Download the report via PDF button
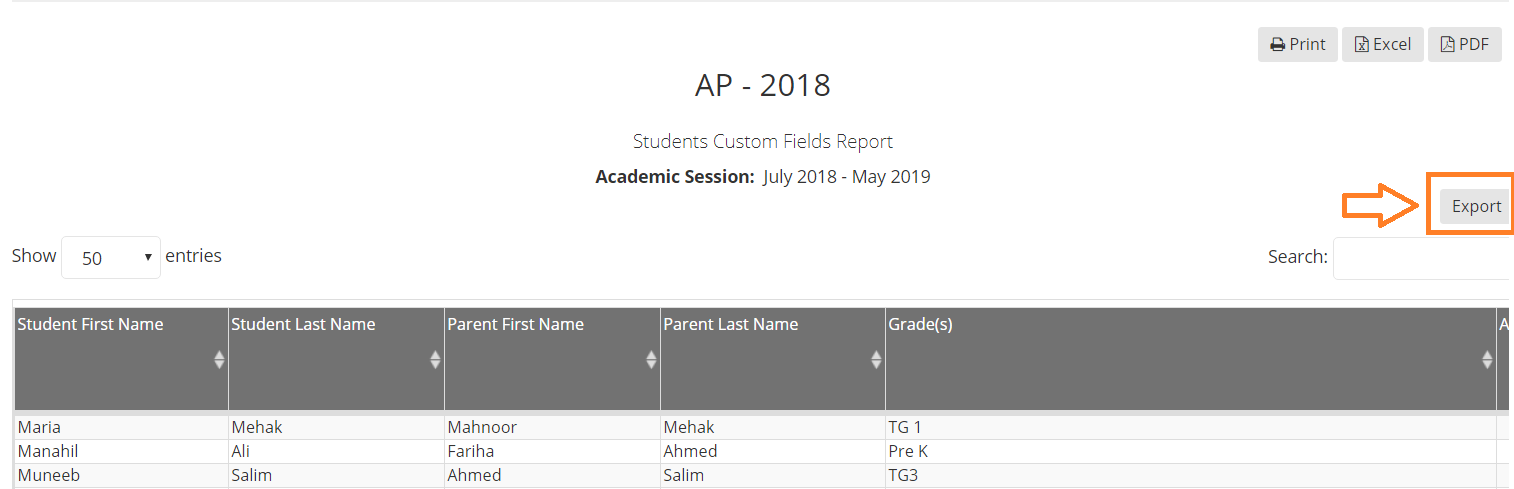Viewport: 1514px width, 489px height. (x=1464, y=44)
